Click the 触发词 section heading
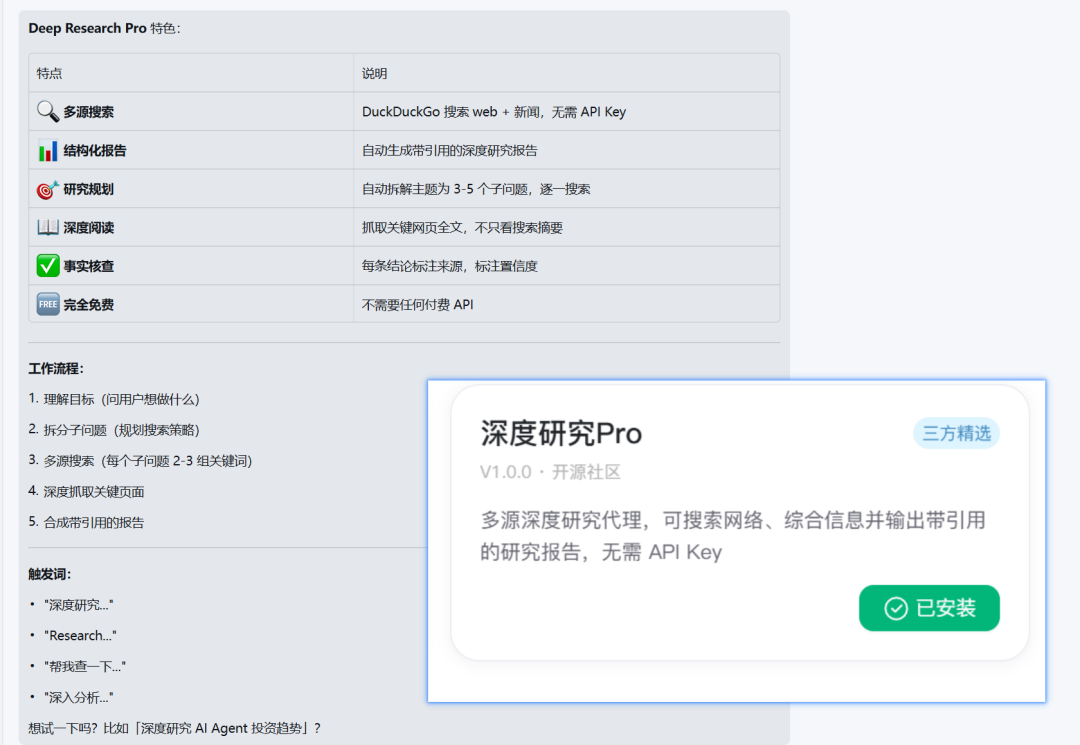Screen dimensions: 1080x745 (48, 572)
